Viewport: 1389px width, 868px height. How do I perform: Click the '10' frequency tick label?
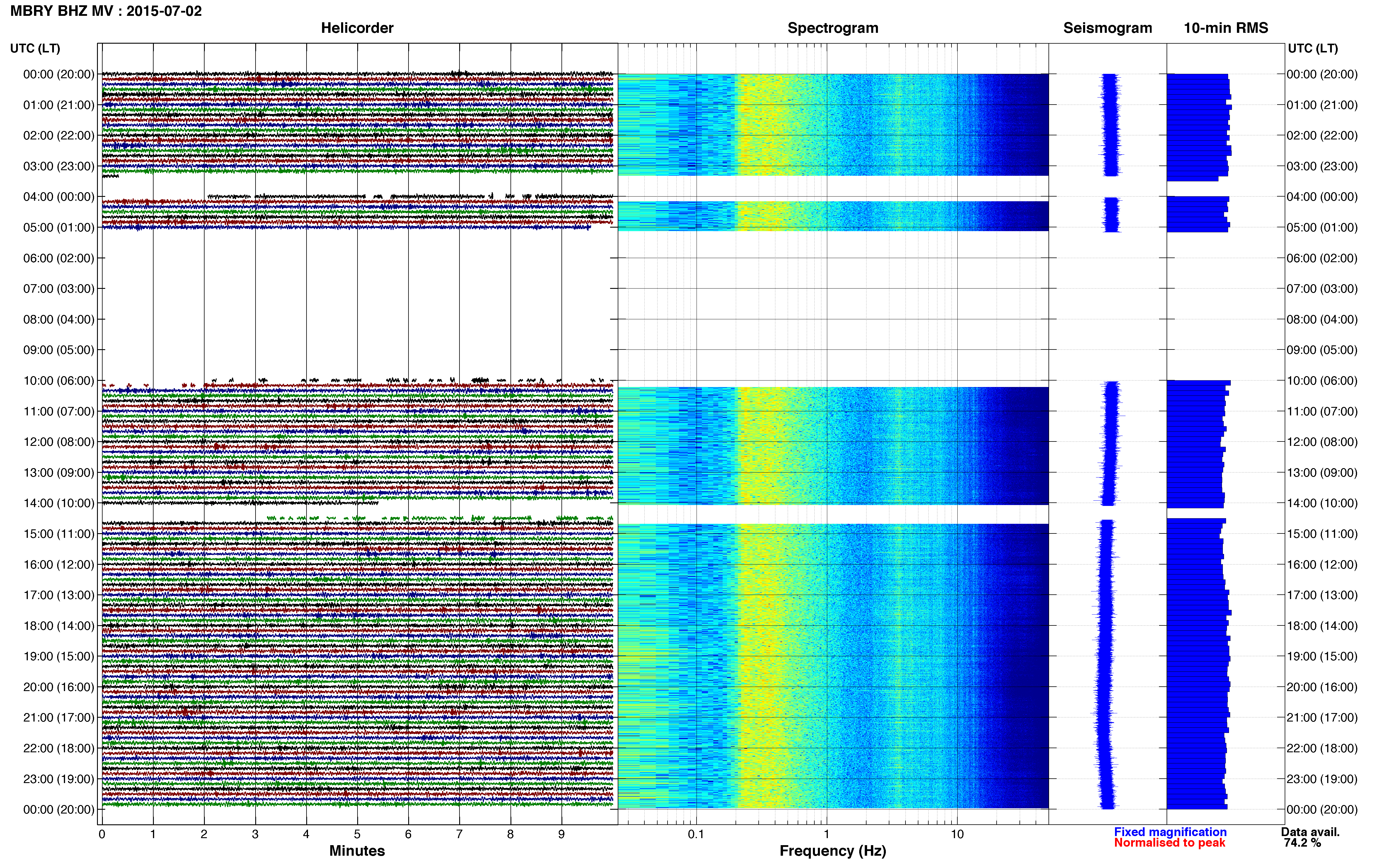(957, 835)
